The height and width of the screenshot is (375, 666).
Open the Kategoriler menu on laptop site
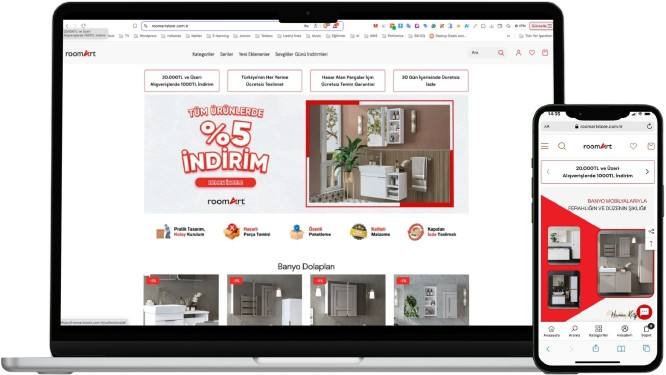pos(203,54)
